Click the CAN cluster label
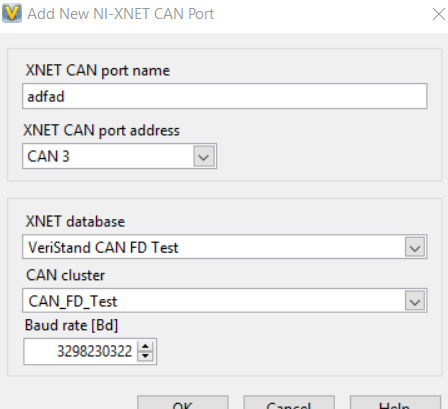Image resolution: width=448 pixels, height=409 pixels. click(x=65, y=275)
